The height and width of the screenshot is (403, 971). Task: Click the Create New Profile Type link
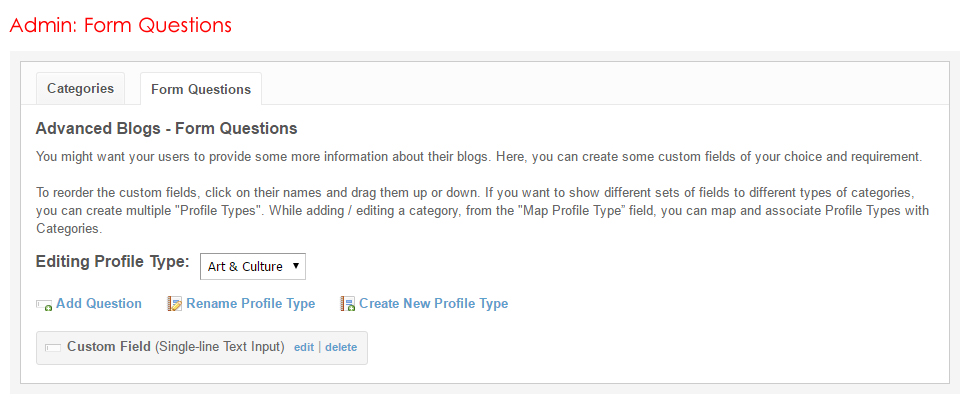click(x=433, y=303)
